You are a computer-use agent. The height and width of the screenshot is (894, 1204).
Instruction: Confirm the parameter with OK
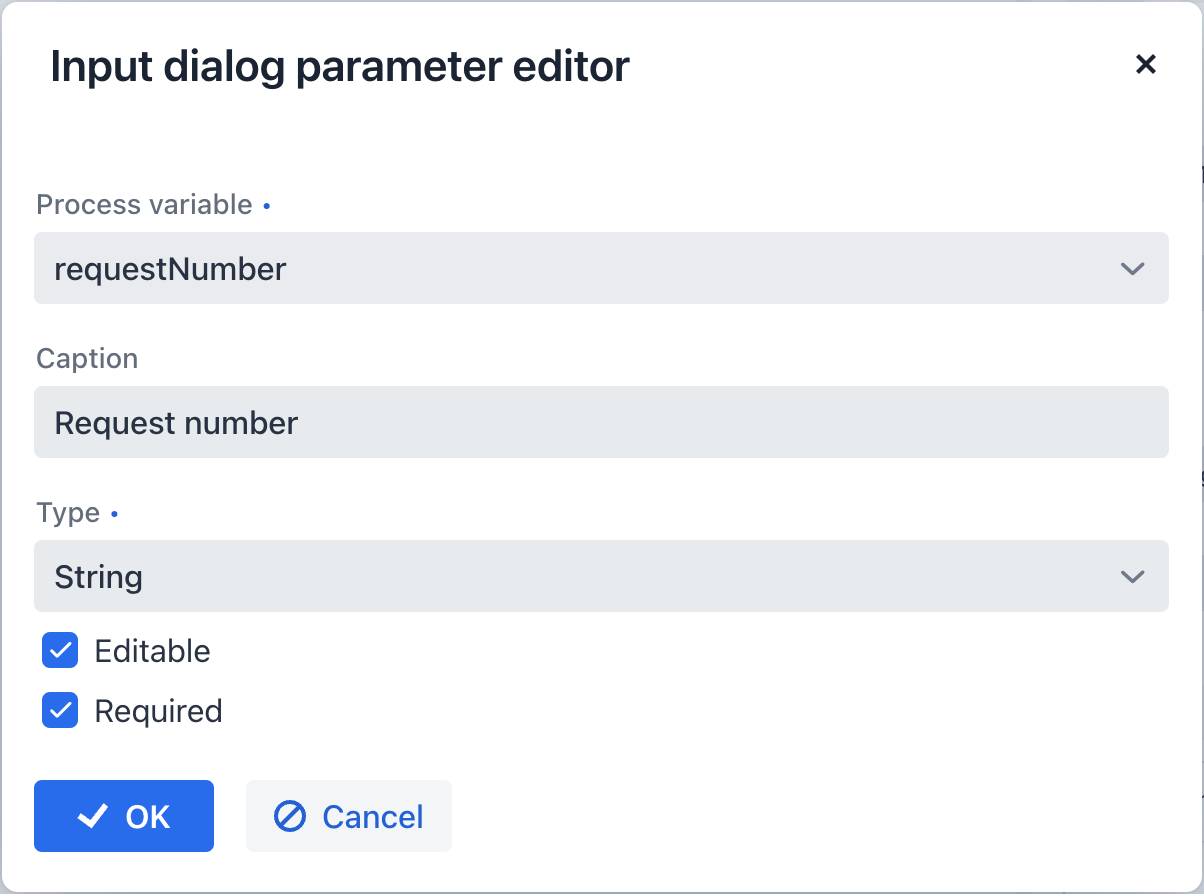coord(124,816)
